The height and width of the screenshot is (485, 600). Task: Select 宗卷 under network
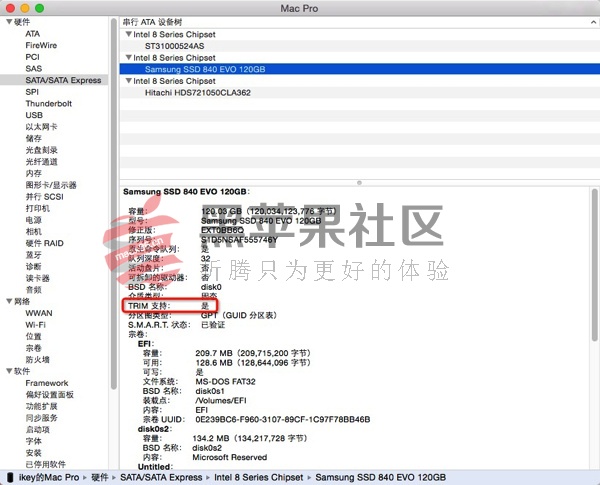tap(34, 348)
